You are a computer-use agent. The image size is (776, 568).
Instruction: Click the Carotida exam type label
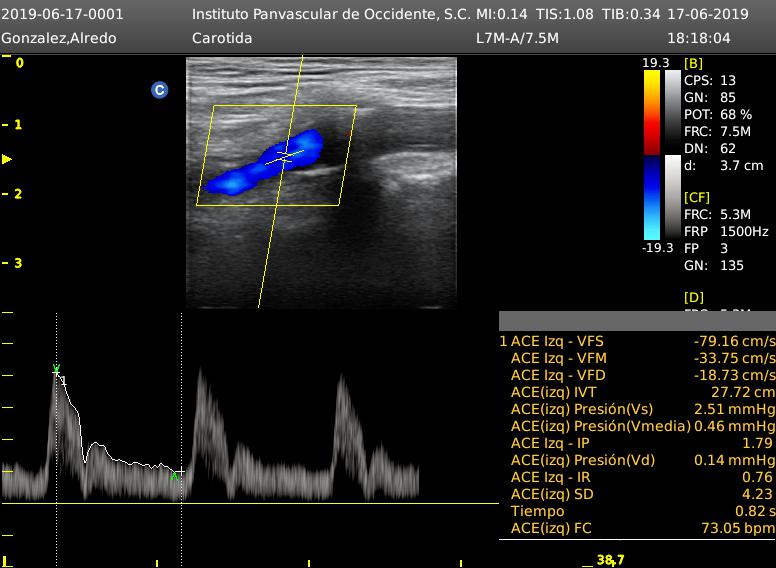point(221,38)
